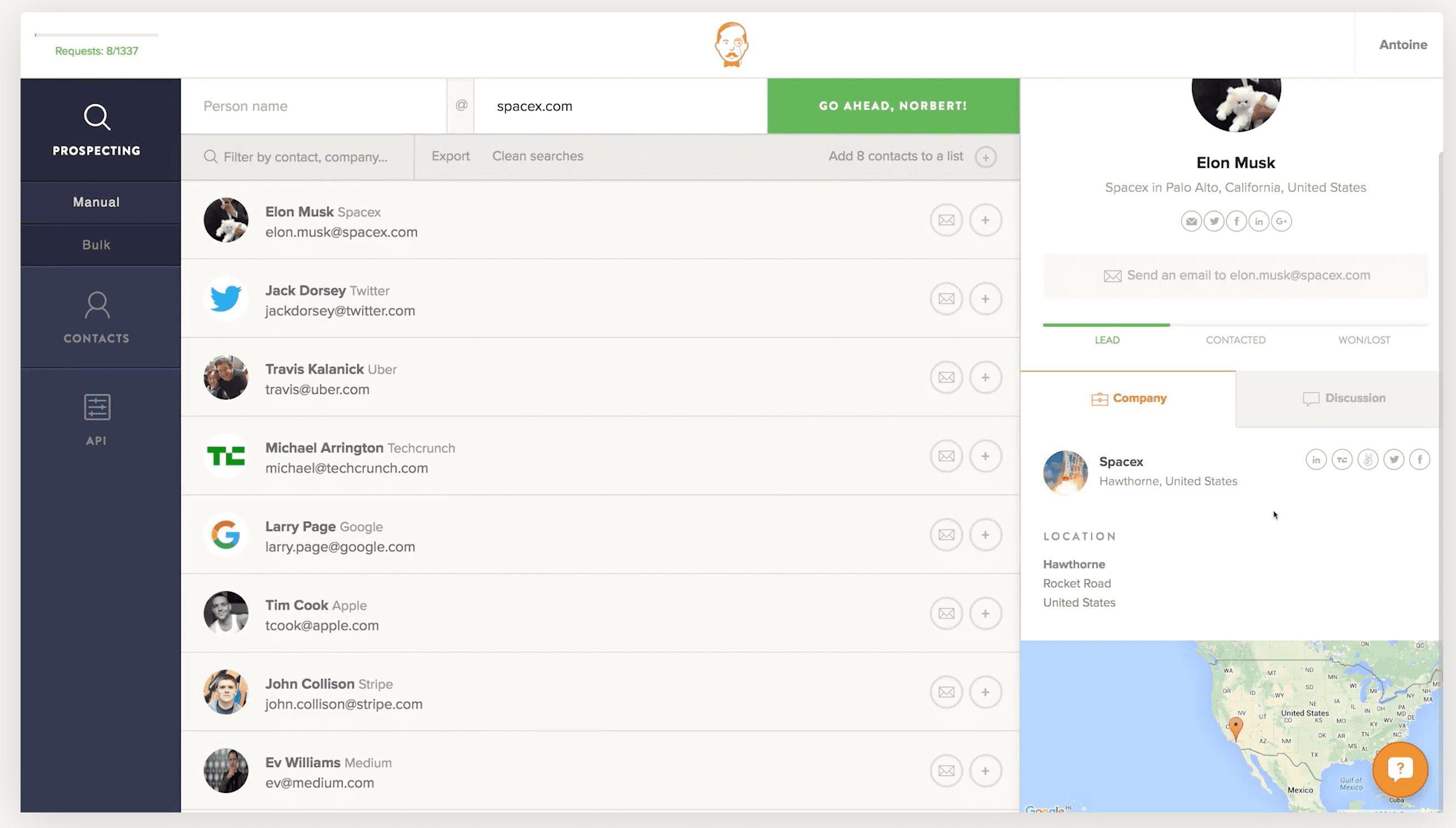This screenshot has height=828, width=1456.
Task: Click Larry Page's Google logo avatar
Action: point(226,535)
